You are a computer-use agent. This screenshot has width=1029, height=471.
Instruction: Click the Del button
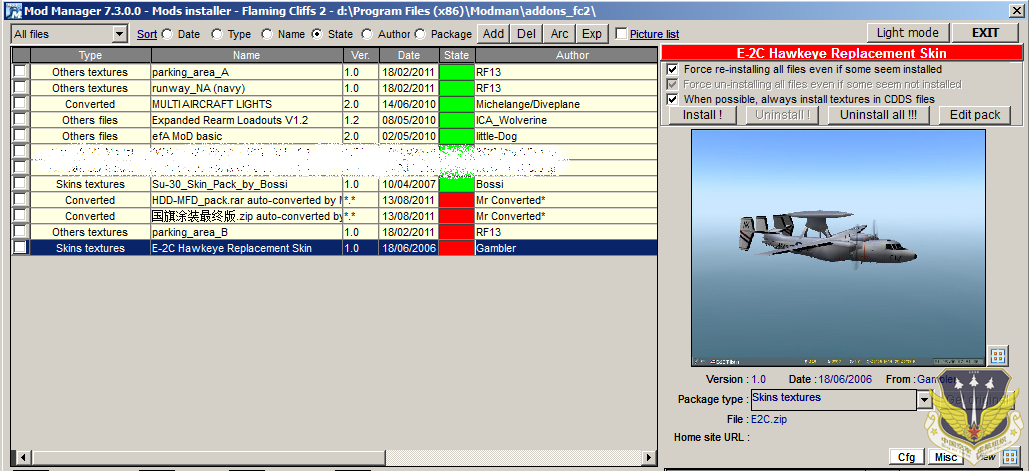[526, 33]
